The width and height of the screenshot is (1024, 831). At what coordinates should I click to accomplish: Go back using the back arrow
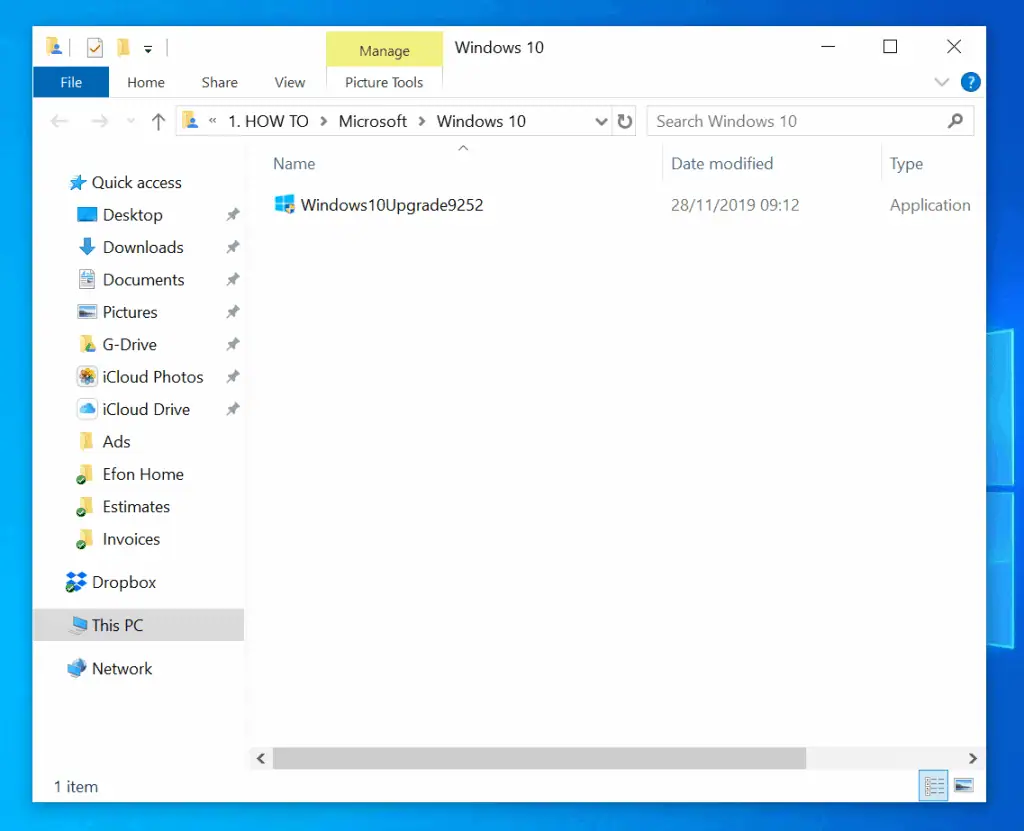tap(59, 122)
